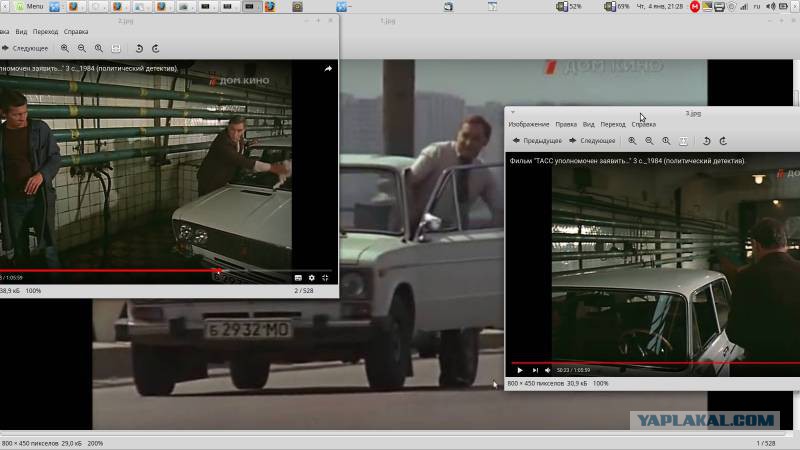Open Вид menu in 3.jpg window

pos(588,124)
